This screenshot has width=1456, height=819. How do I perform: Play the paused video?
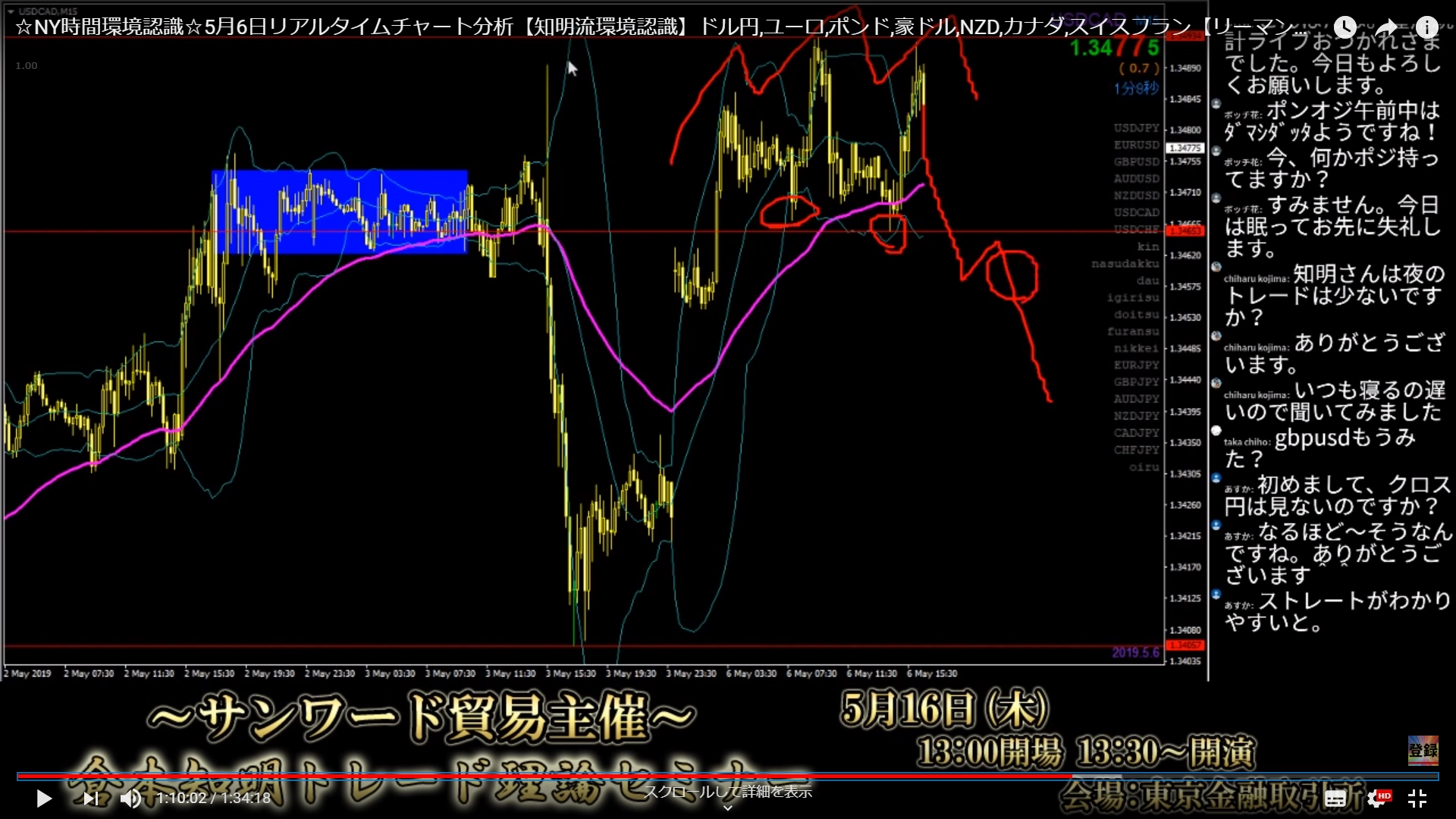(x=44, y=799)
